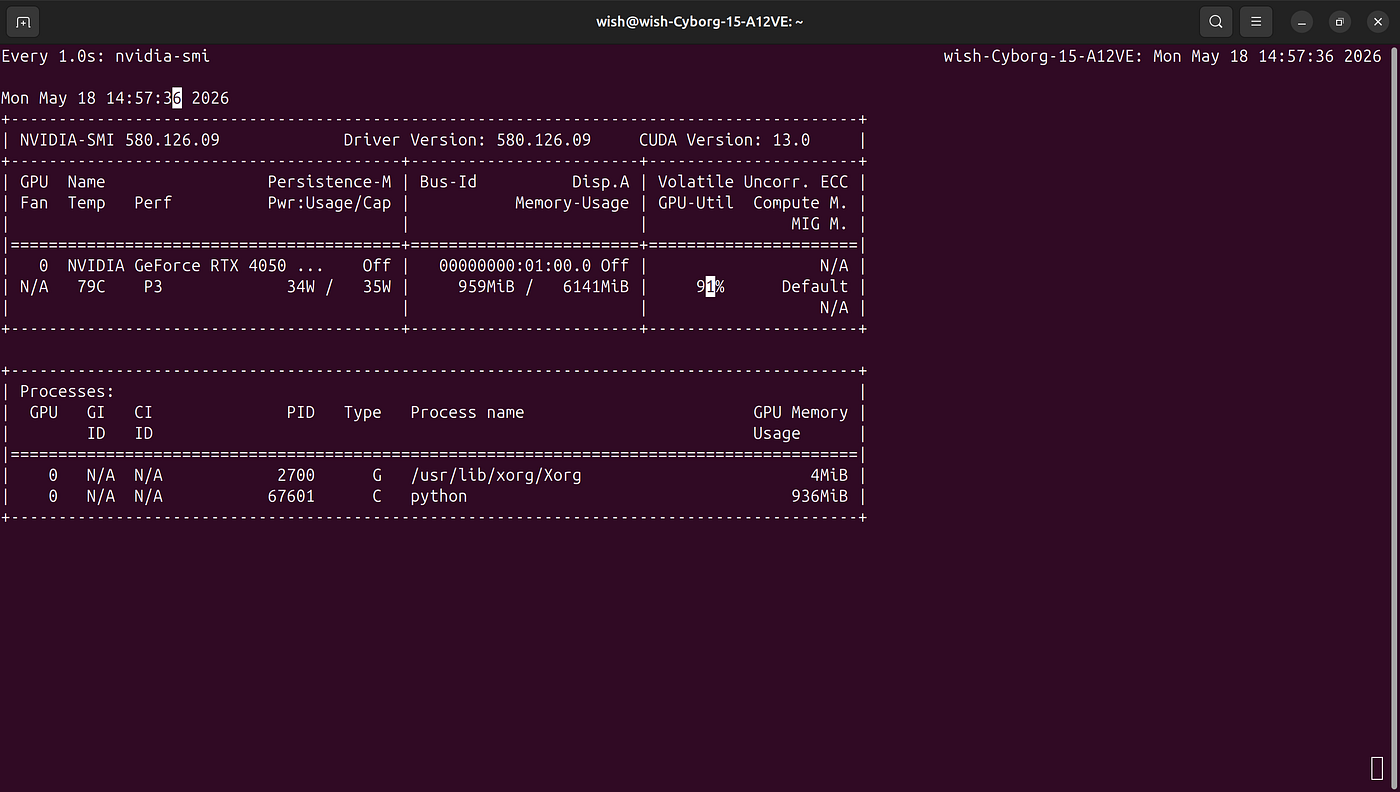The image size is (1400, 792).
Task: Select the Driver Version: 580.126.09 text
Action: 467,140
